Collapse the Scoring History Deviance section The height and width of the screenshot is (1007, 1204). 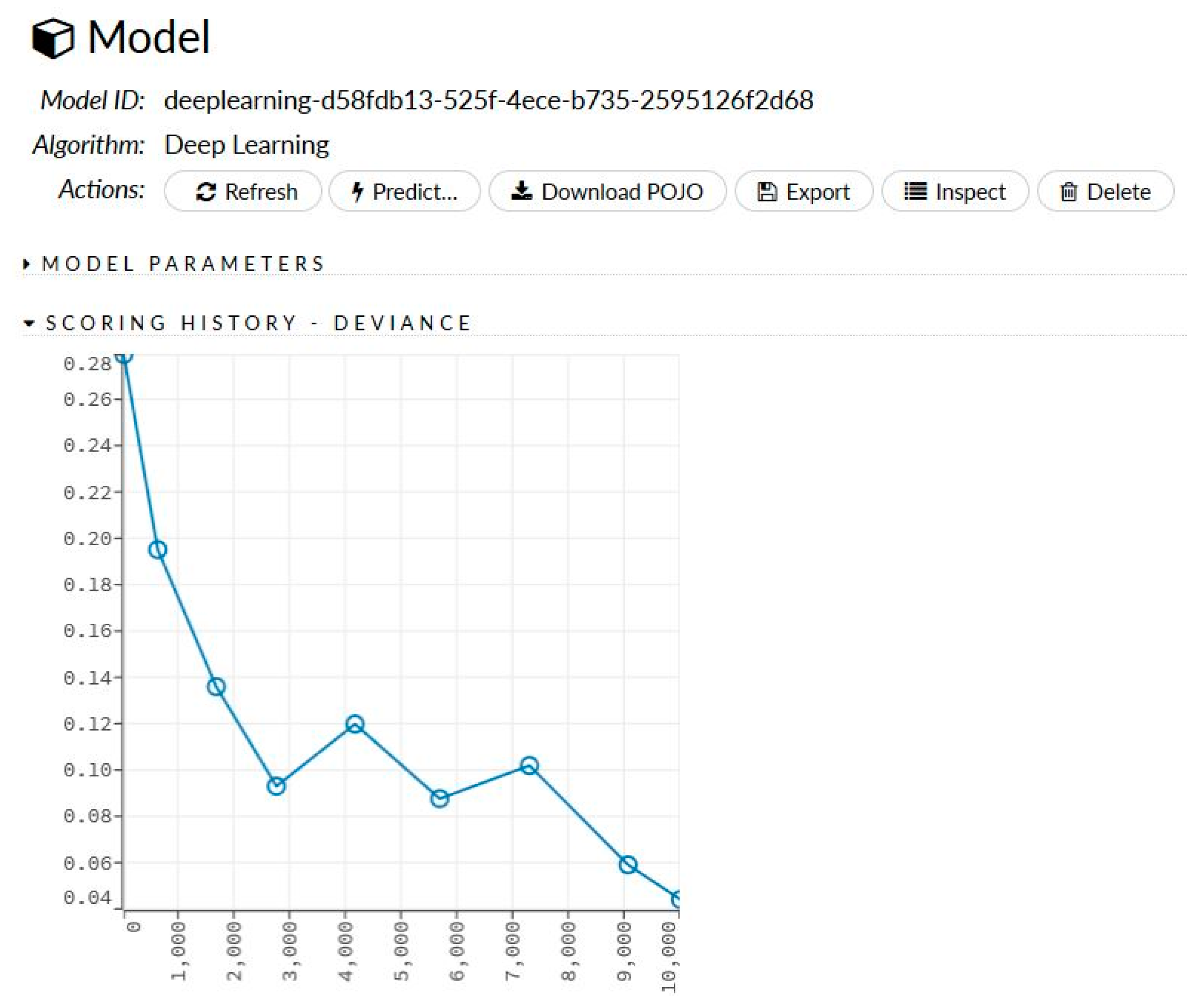point(29,323)
